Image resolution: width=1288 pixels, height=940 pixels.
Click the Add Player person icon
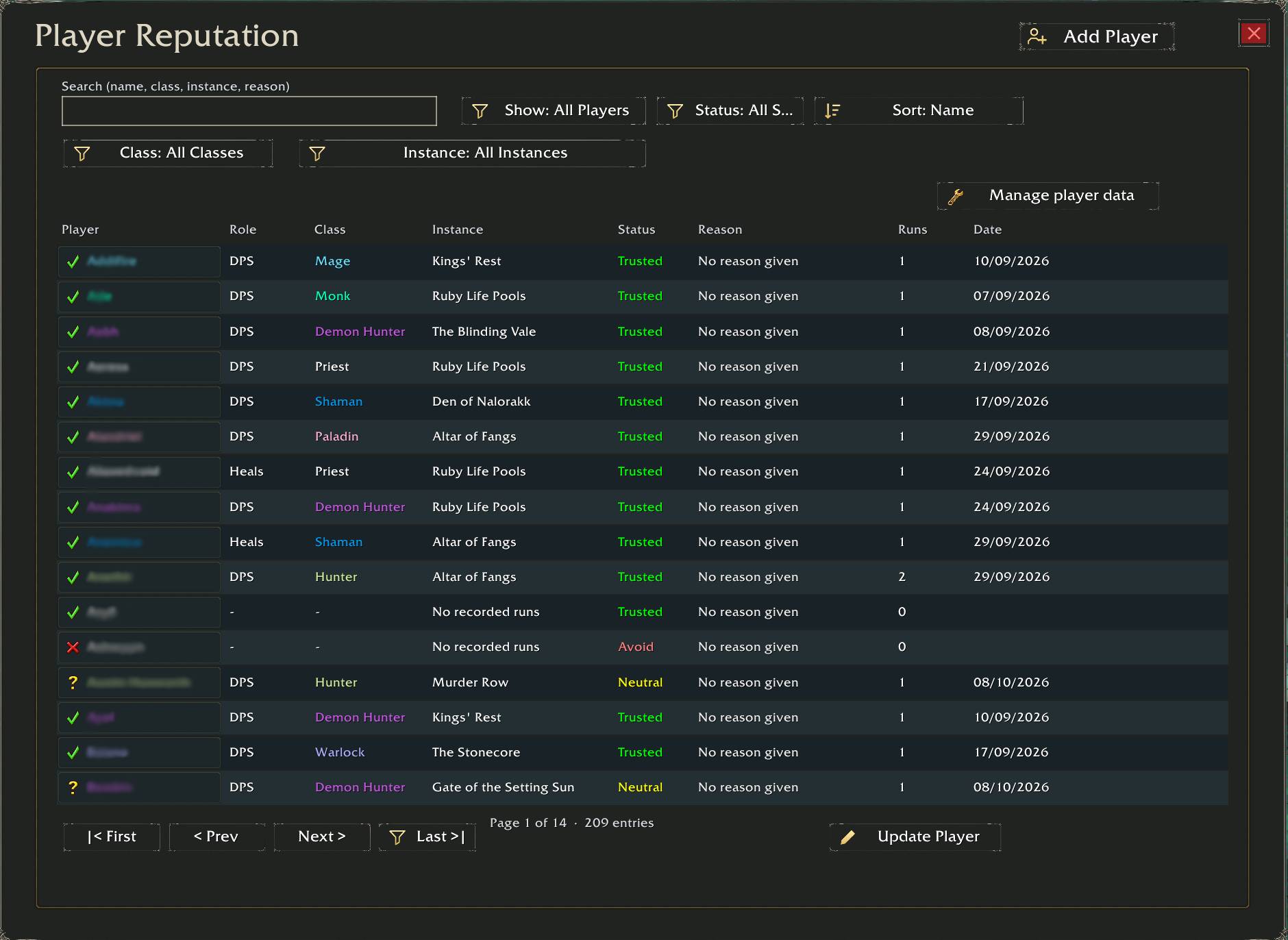pyautogui.click(x=1037, y=36)
